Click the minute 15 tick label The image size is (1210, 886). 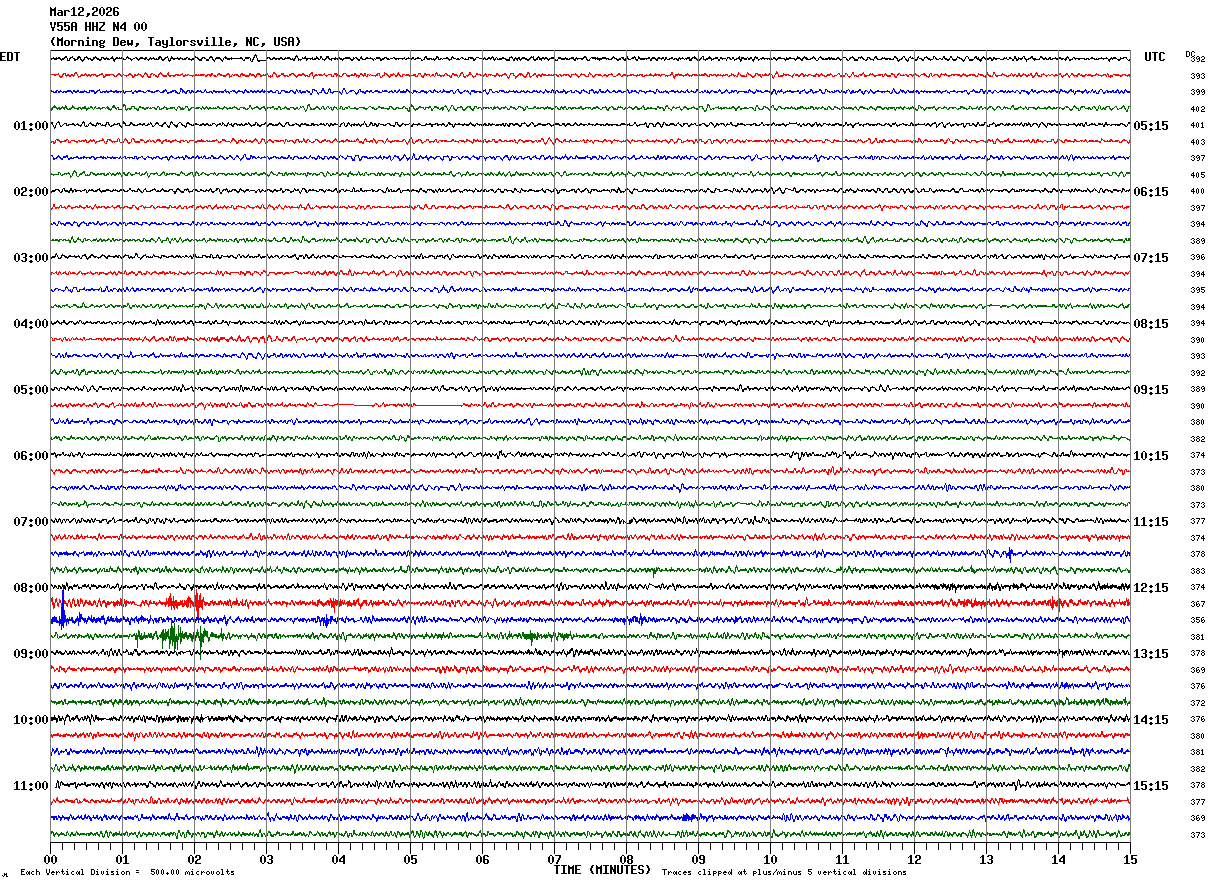[1130, 859]
